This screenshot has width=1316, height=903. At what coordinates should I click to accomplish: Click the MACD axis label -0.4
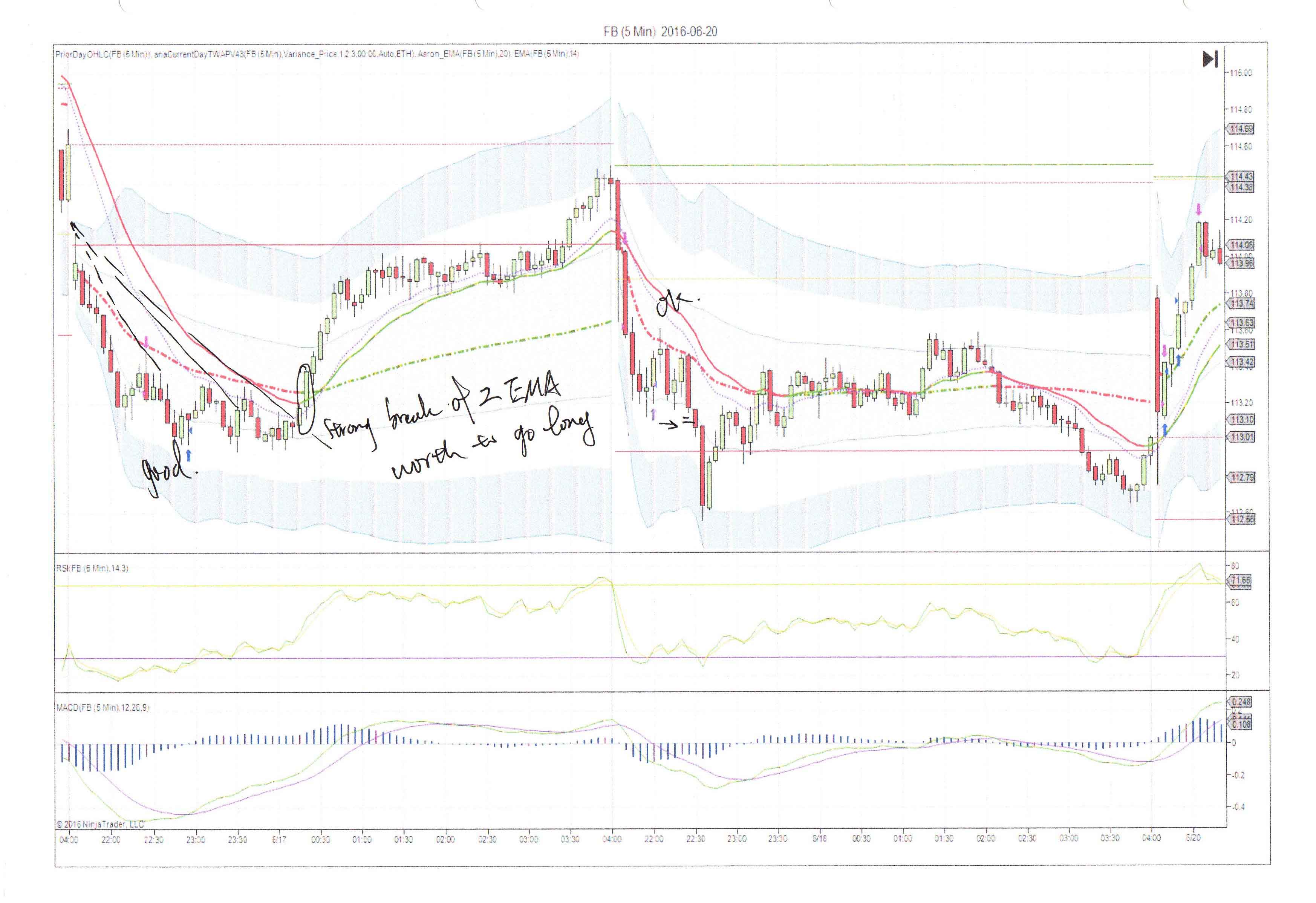click(x=1238, y=807)
